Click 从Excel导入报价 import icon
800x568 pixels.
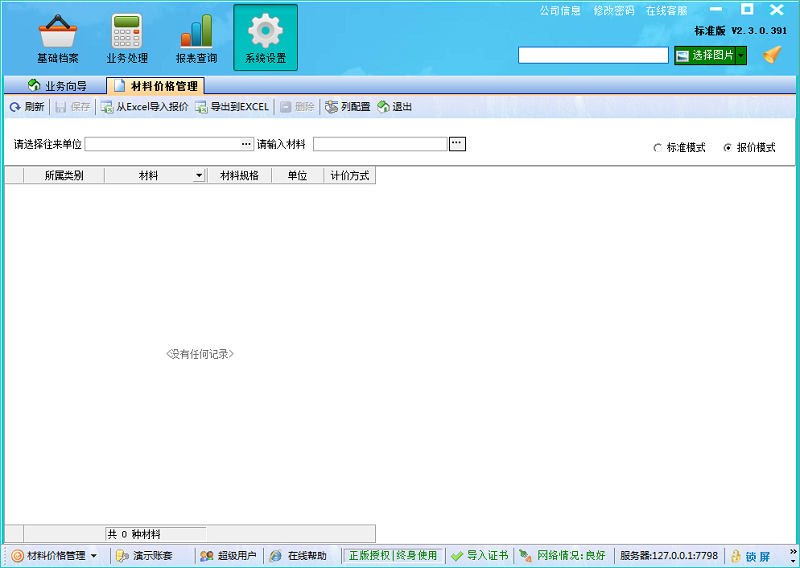coord(107,107)
